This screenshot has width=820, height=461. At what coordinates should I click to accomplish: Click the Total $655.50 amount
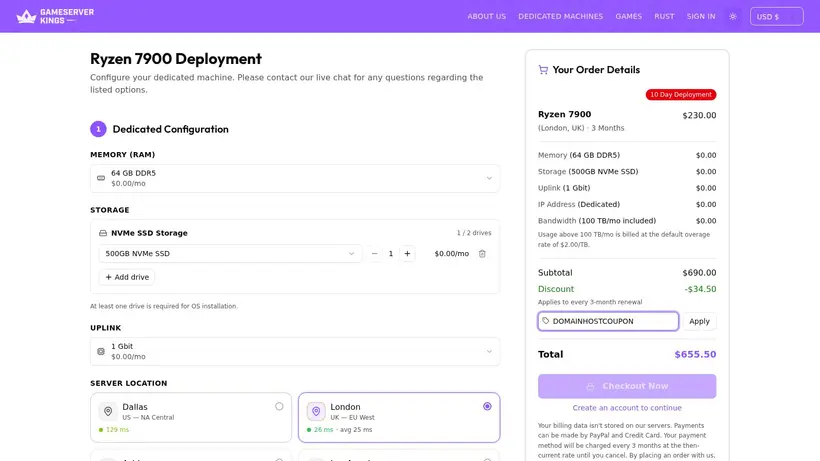click(695, 354)
